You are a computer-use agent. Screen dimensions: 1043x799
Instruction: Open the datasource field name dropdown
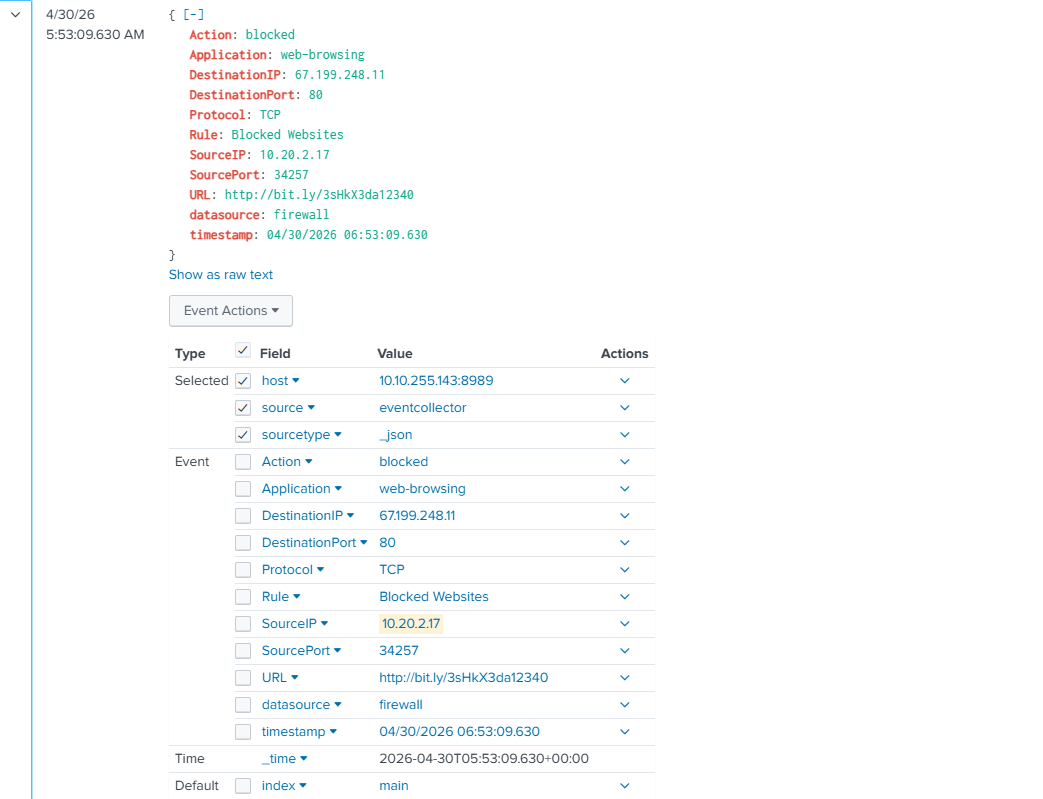pyautogui.click(x=301, y=705)
